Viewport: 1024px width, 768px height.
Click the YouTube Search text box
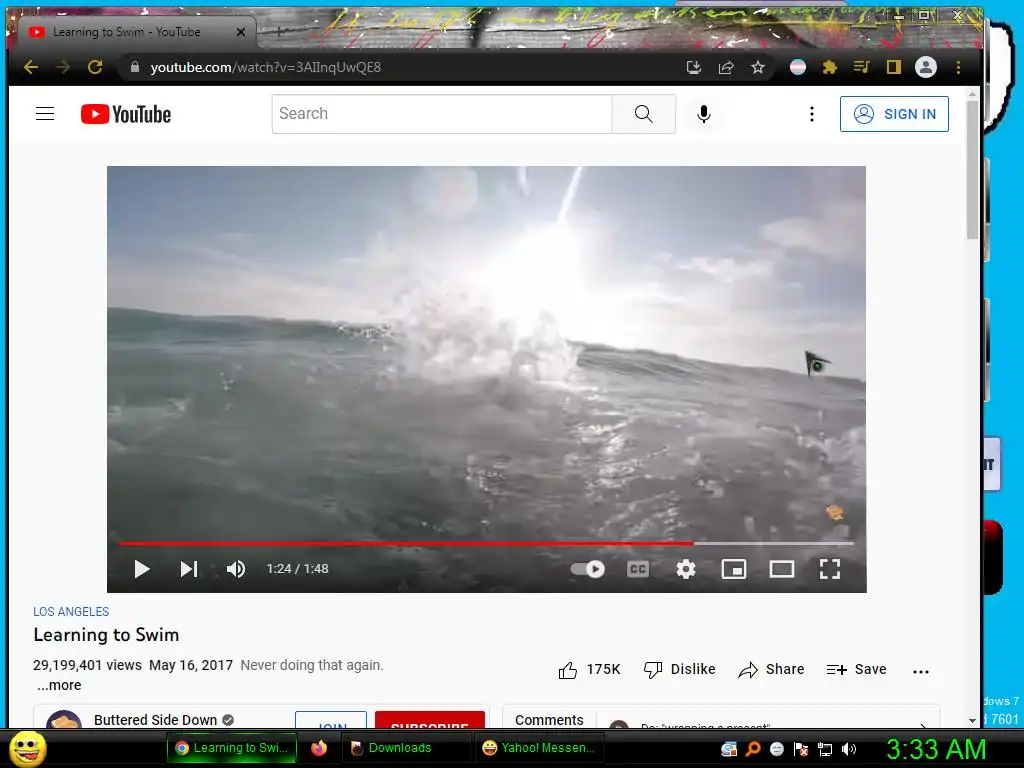pyautogui.click(x=442, y=114)
